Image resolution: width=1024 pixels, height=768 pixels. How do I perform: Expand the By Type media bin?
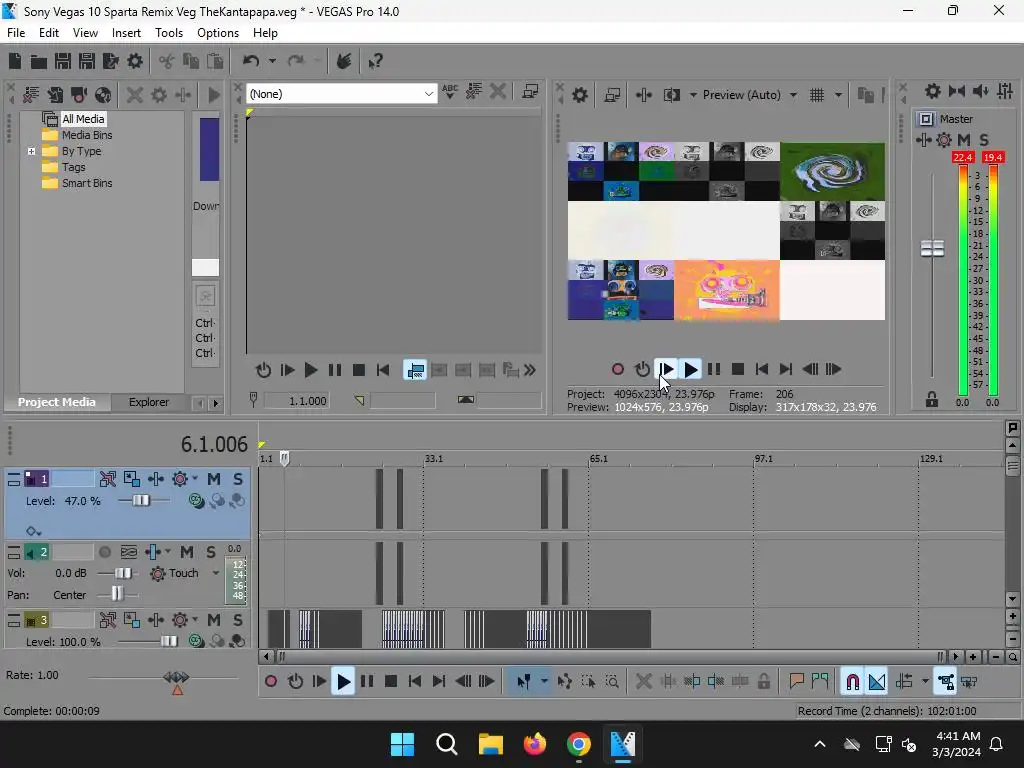[31, 152]
